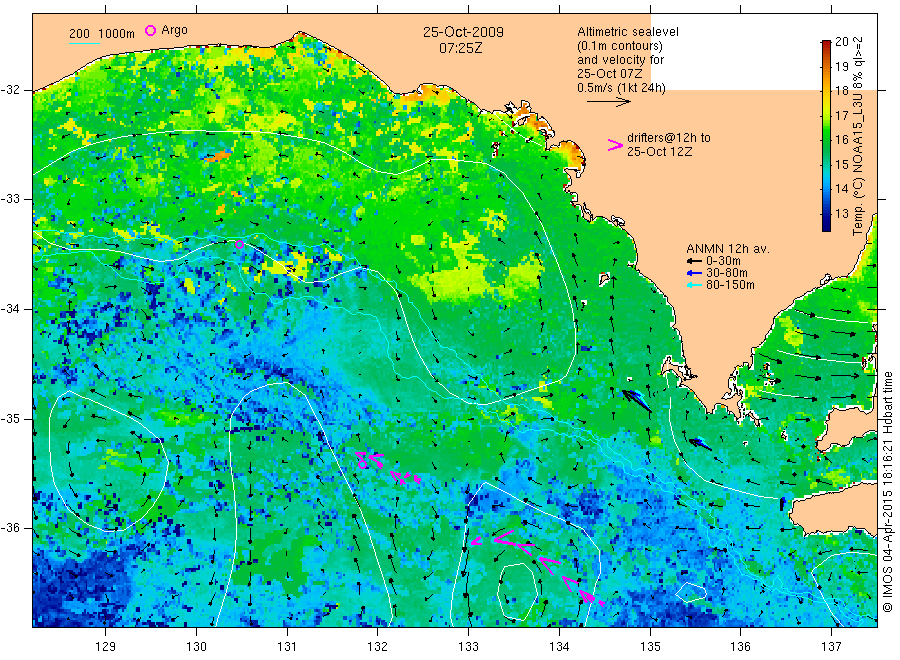900x660 pixels.
Task: Click the magenta Argo circle in legend
Action: [x=150, y=30]
